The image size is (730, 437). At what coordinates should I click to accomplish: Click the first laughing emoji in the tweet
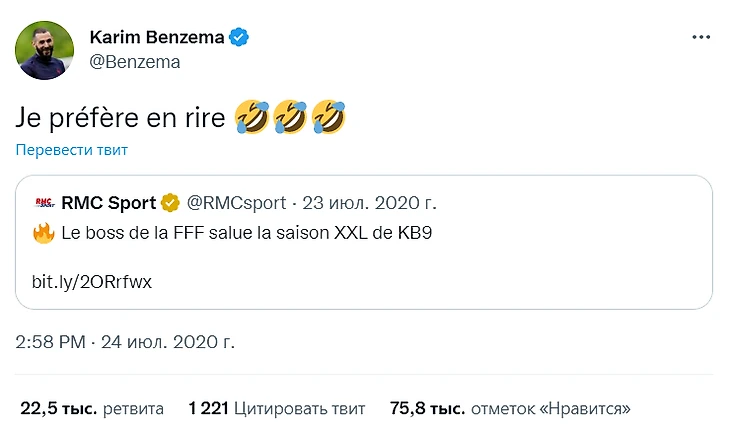(252, 116)
